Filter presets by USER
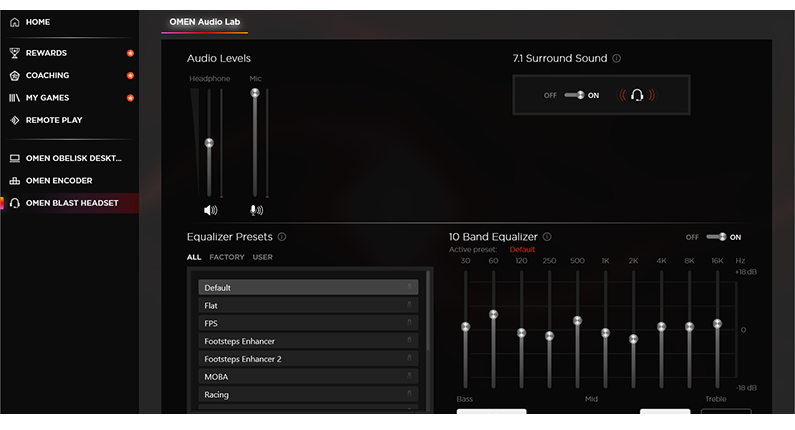This screenshot has width=795, height=430. 263,257
